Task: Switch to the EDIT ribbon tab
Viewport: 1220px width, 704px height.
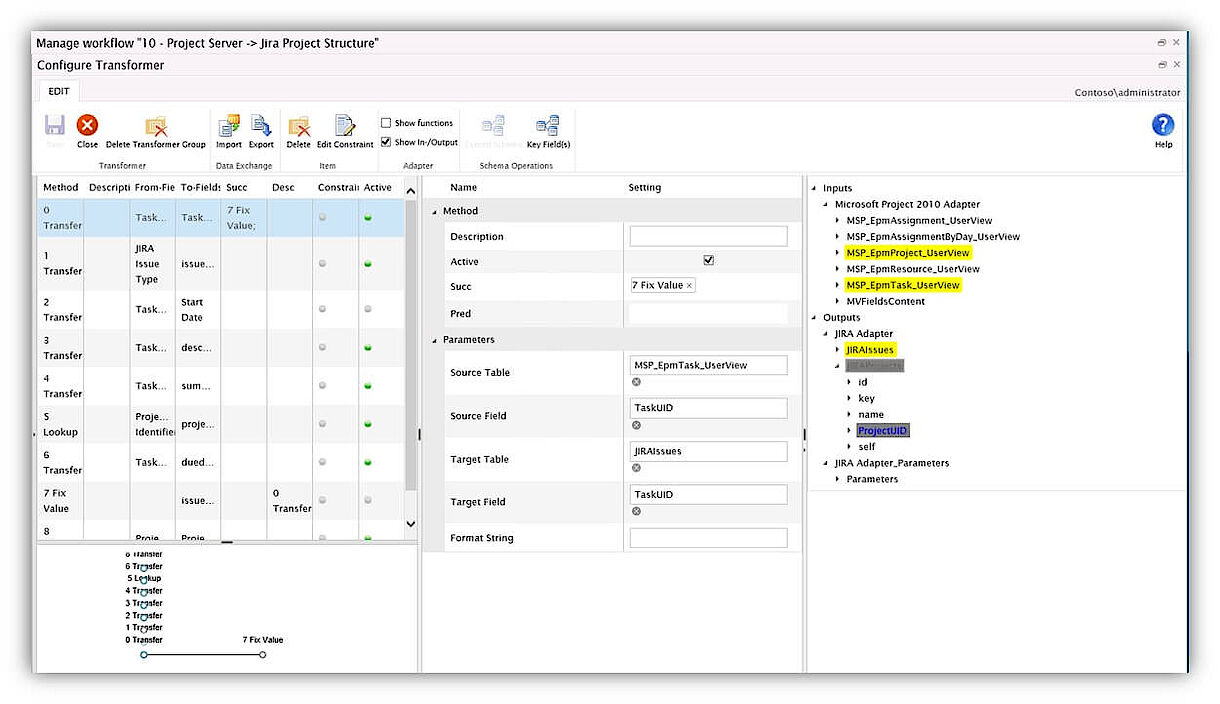Action: click(x=59, y=91)
